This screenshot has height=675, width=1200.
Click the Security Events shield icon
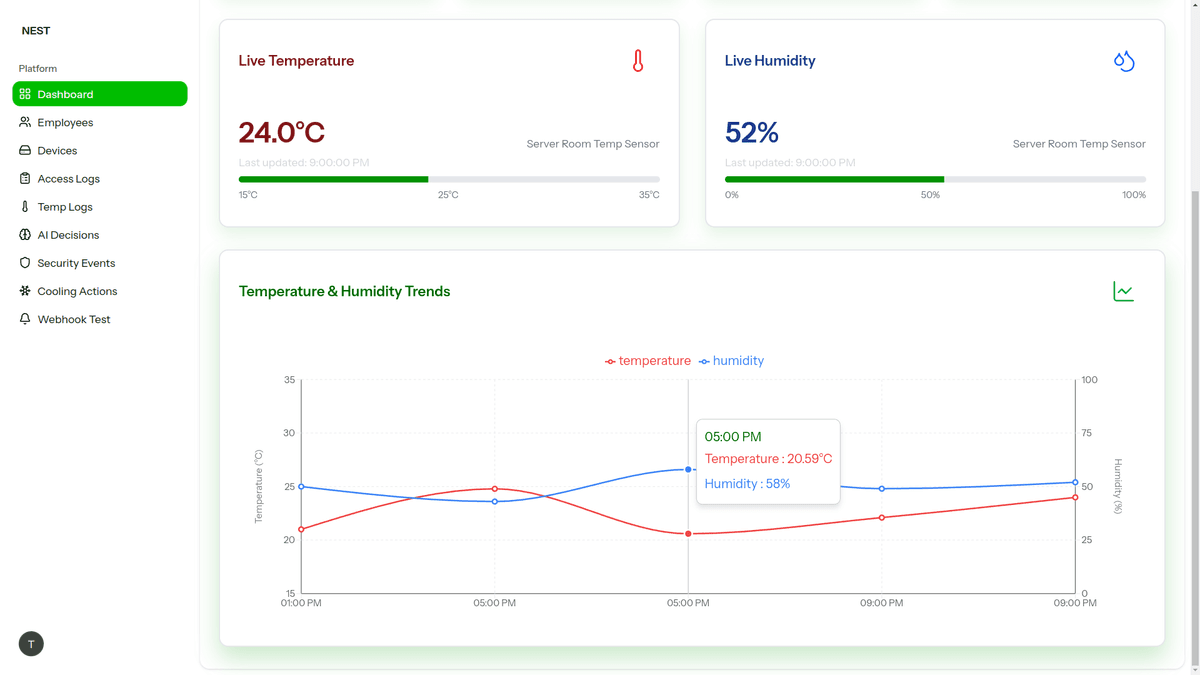coord(25,263)
